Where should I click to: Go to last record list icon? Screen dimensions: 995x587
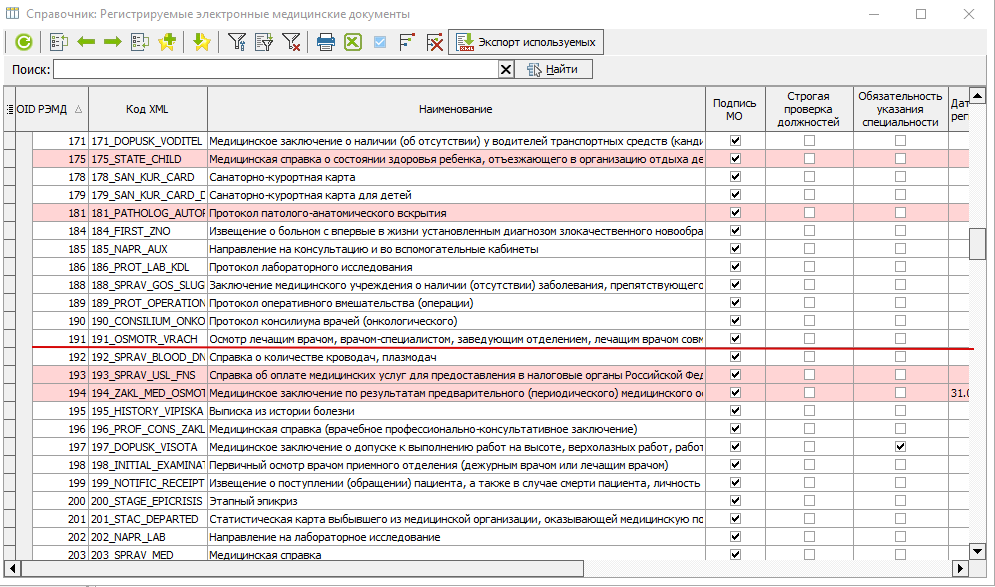[140, 43]
